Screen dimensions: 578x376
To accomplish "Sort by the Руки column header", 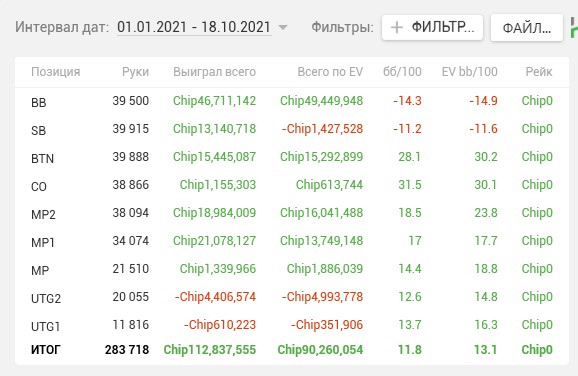I will (135, 72).
